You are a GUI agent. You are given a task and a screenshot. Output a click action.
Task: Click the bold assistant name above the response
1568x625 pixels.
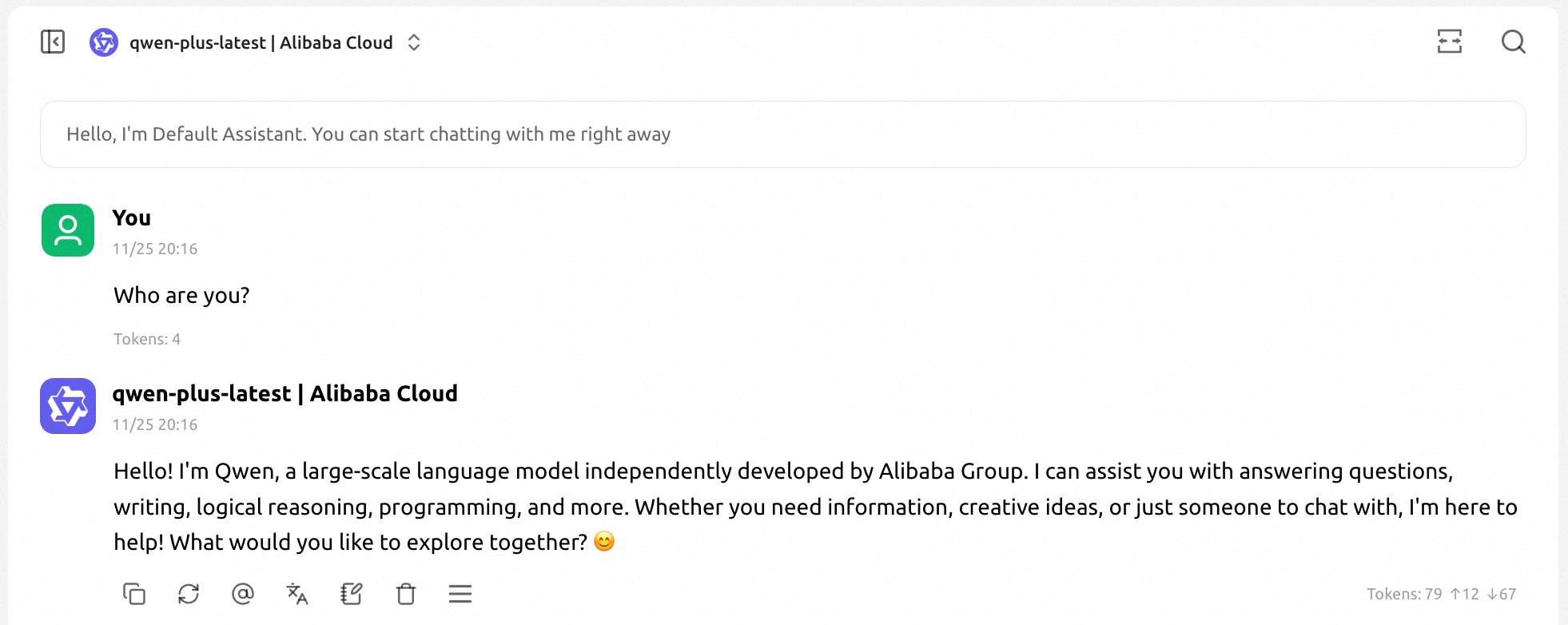coord(285,393)
